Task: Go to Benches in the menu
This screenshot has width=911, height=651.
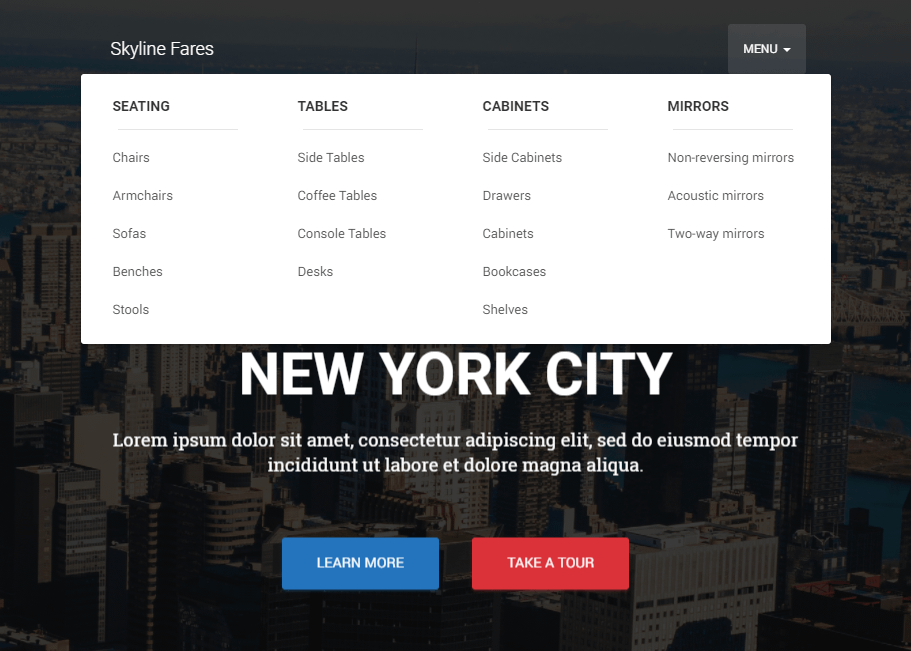Action: (137, 272)
